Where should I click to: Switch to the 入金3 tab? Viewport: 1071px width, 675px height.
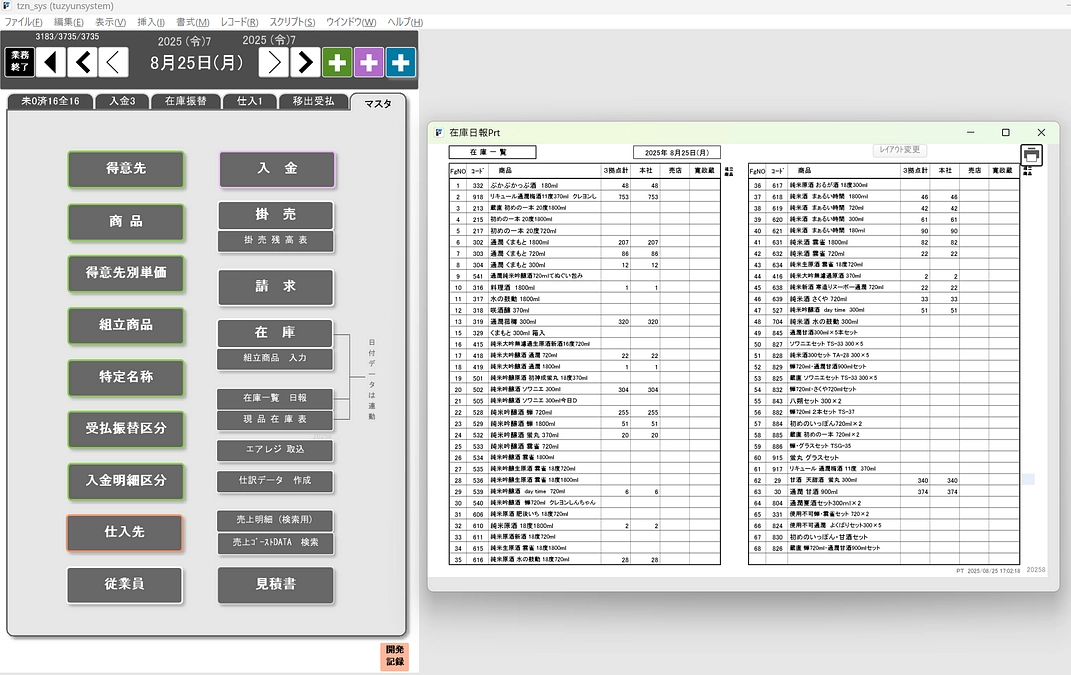pyautogui.click(x=123, y=101)
